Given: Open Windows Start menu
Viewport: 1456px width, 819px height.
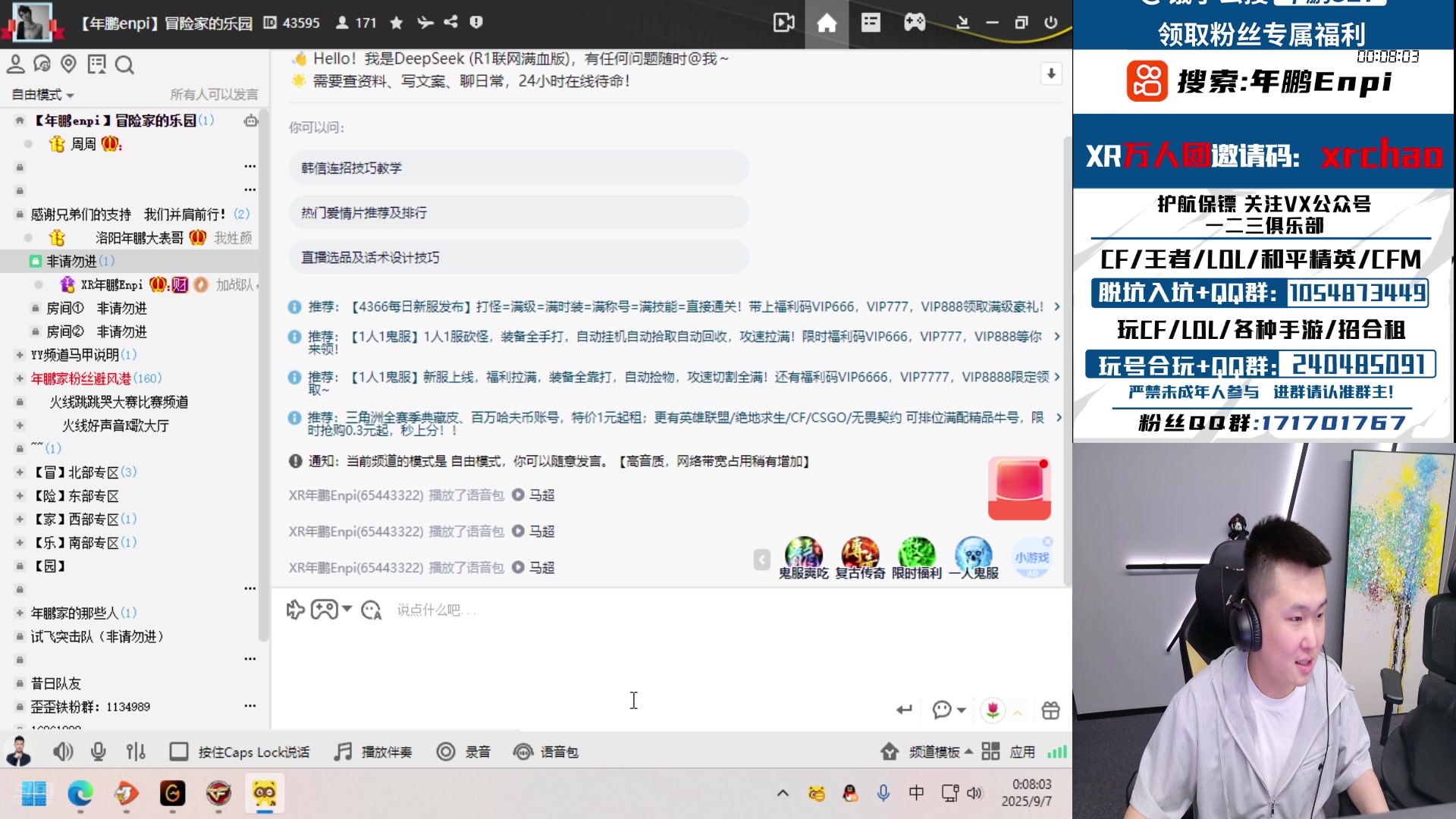Looking at the screenshot, I should coord(34,793).
